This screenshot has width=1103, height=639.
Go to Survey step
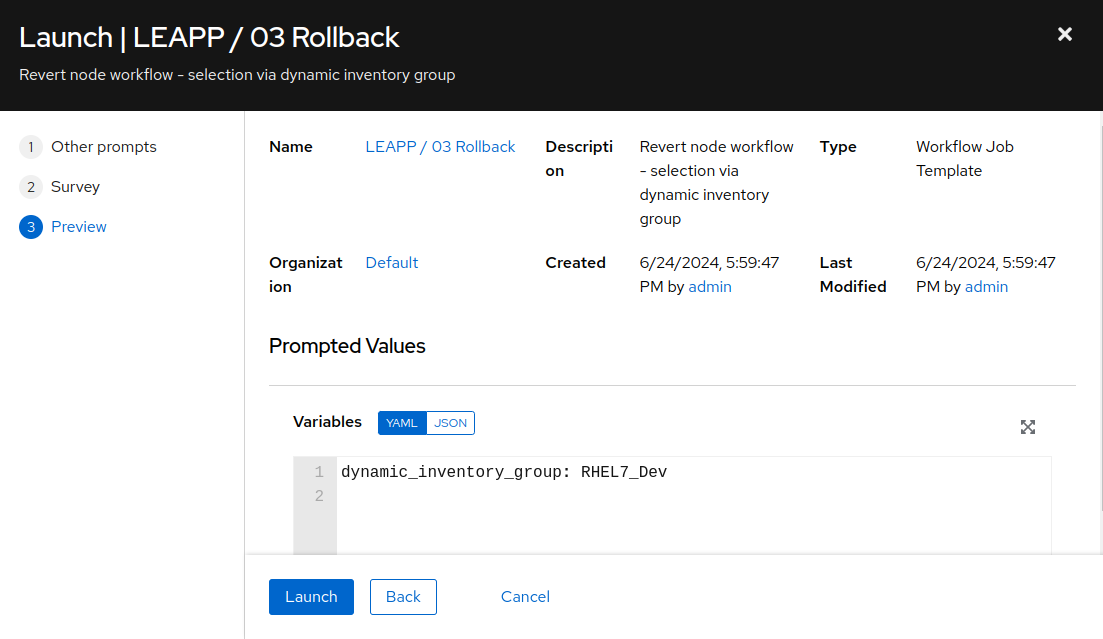(x=75, y=186)
